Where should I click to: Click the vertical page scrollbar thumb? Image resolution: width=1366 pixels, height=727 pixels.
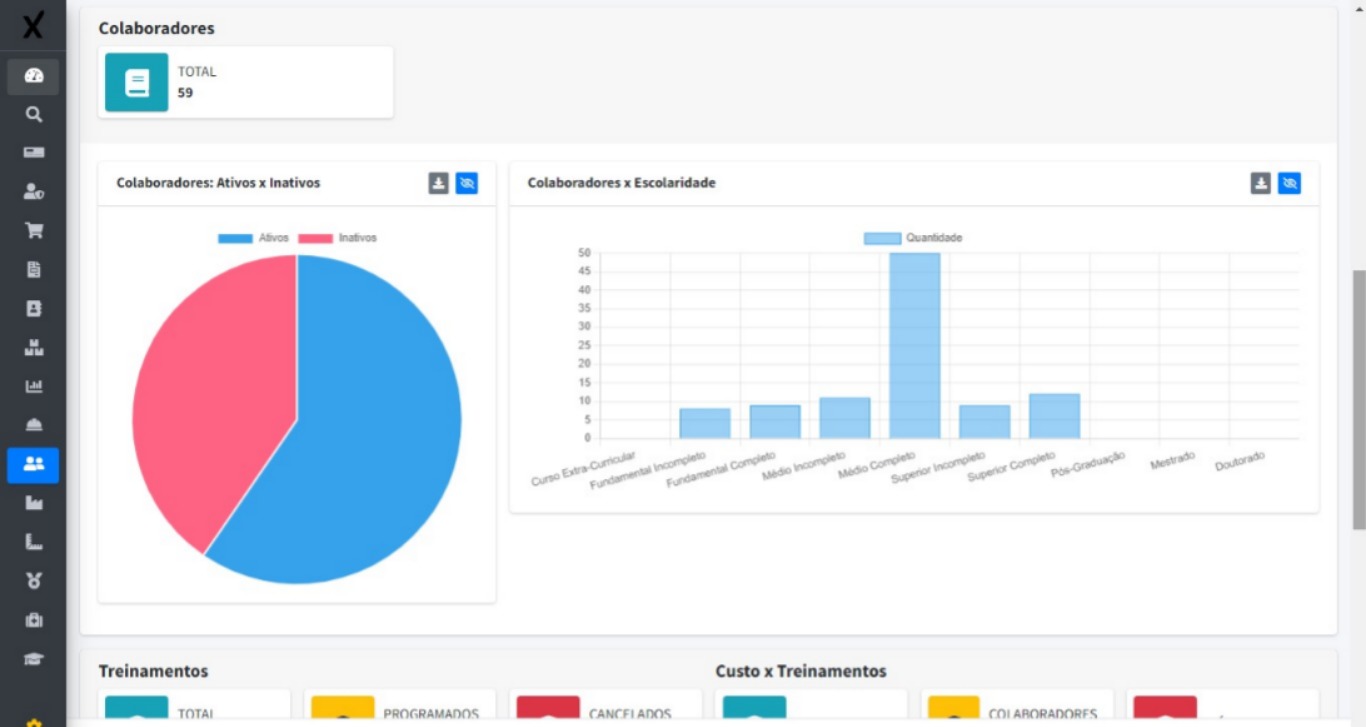tap(1358, 398)
